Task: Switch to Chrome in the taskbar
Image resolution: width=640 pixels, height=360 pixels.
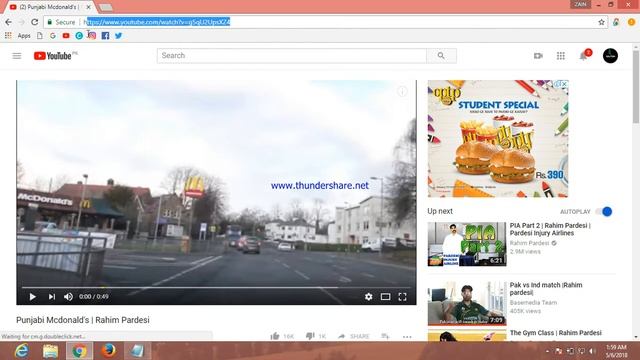Action: point(80,351)
